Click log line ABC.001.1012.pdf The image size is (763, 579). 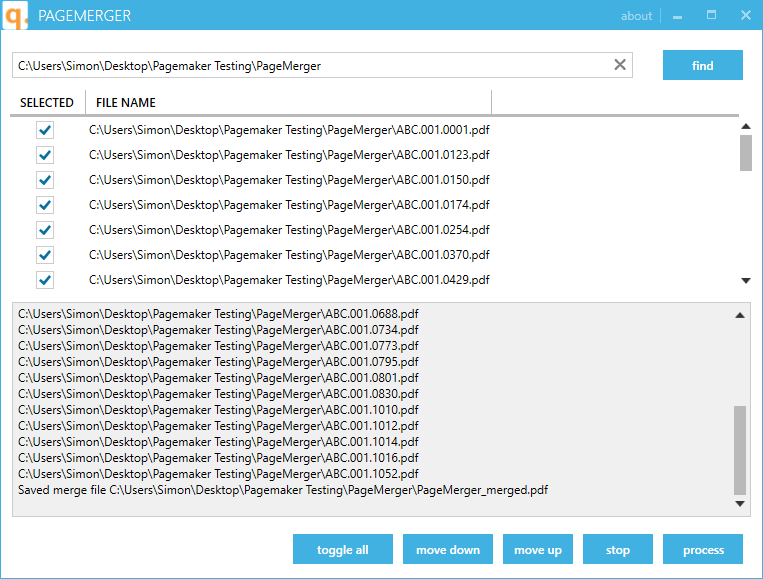click(218, 426)
